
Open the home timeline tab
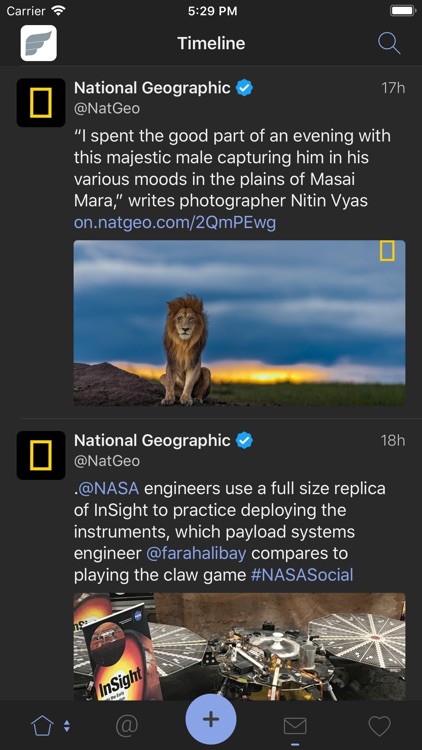42,727
